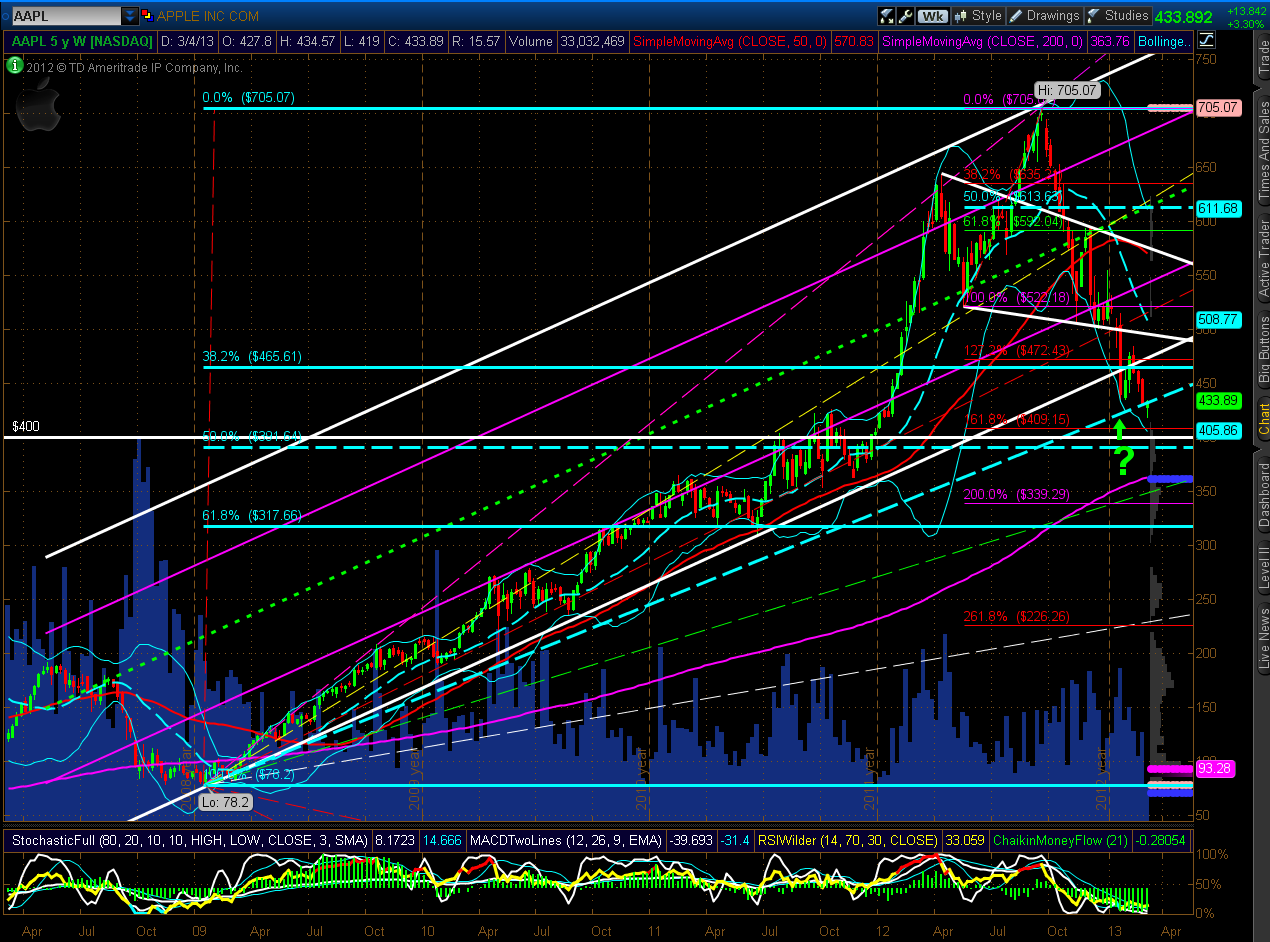Click the AAPL symbol input field

67,16
